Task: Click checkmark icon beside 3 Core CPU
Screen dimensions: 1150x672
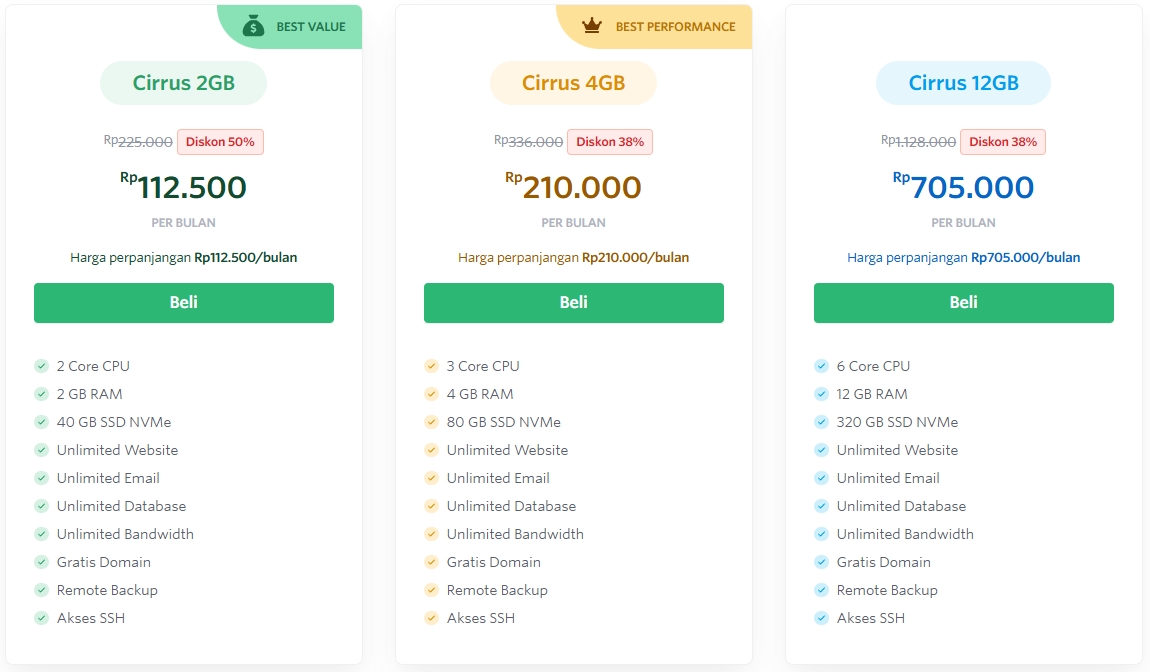Action: coord(431,366)
